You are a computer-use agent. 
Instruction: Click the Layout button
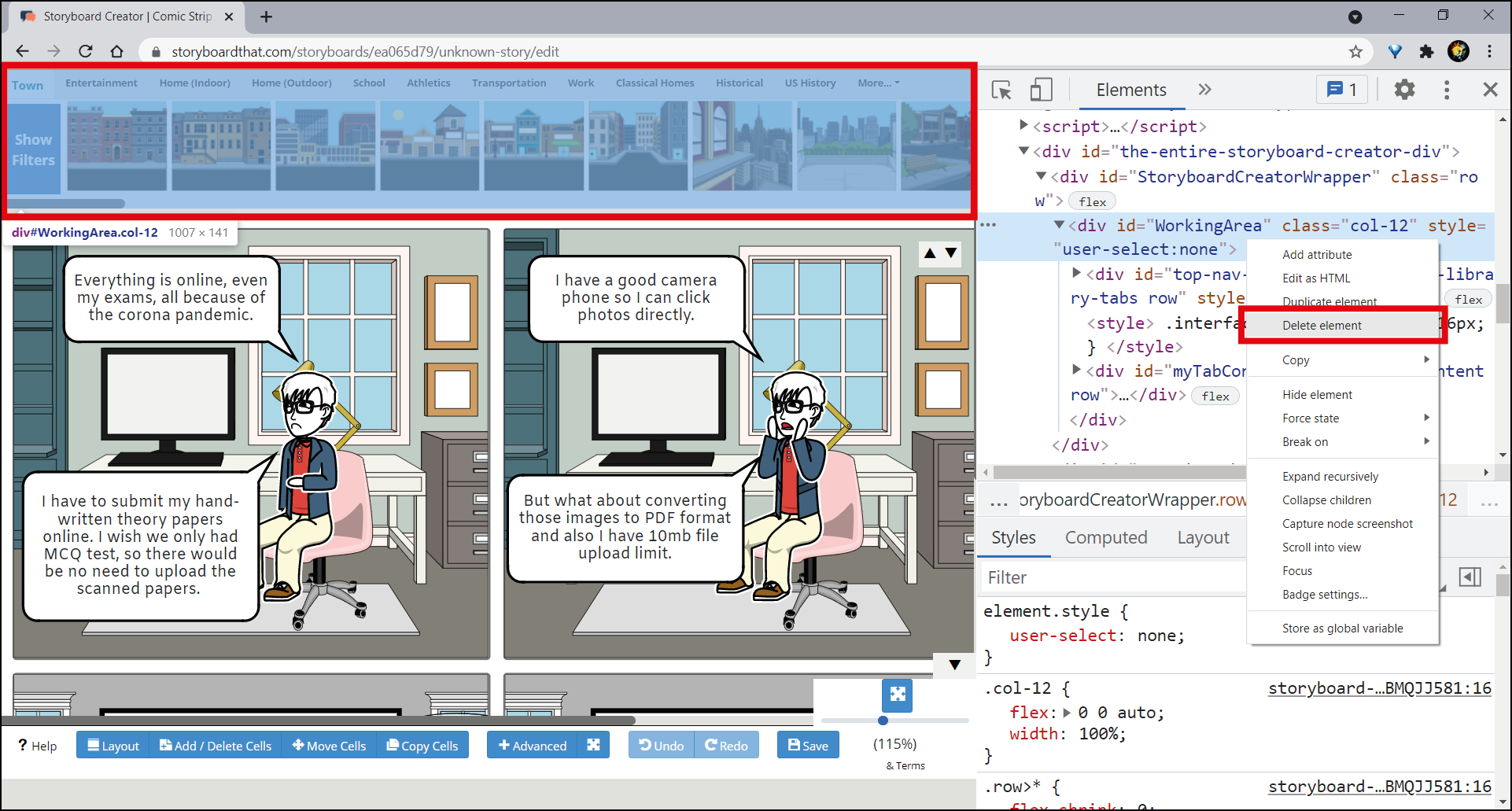click(x=113, y=746)
